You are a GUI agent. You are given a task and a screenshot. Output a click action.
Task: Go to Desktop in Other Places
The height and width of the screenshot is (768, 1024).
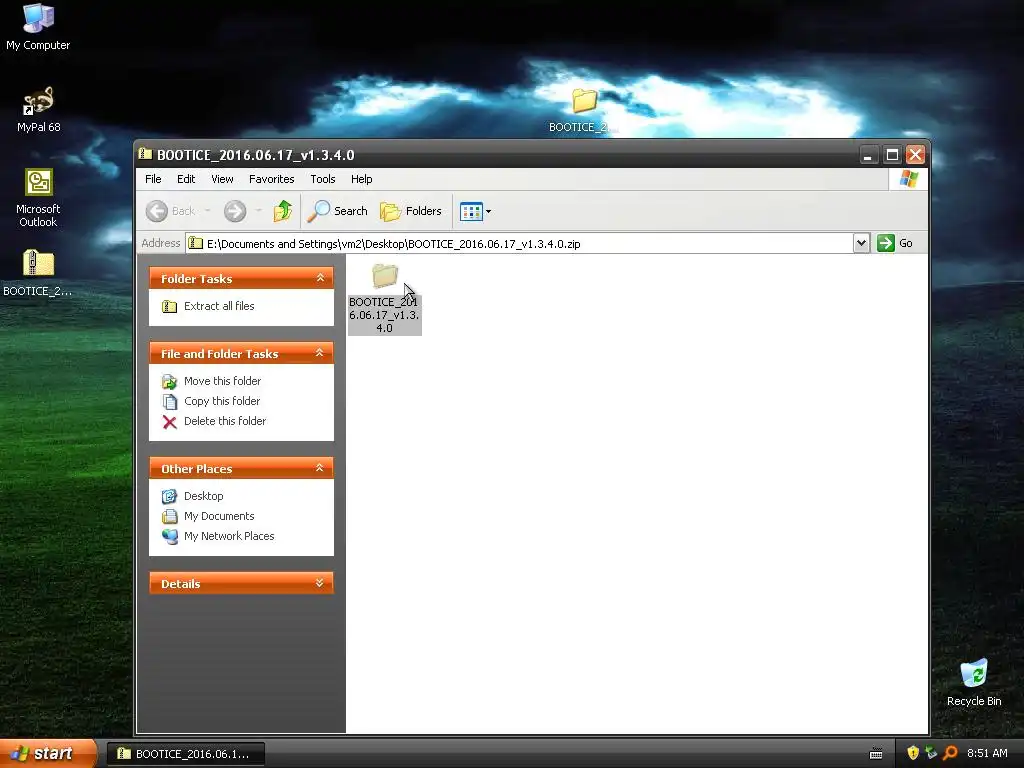coord(203,496)
